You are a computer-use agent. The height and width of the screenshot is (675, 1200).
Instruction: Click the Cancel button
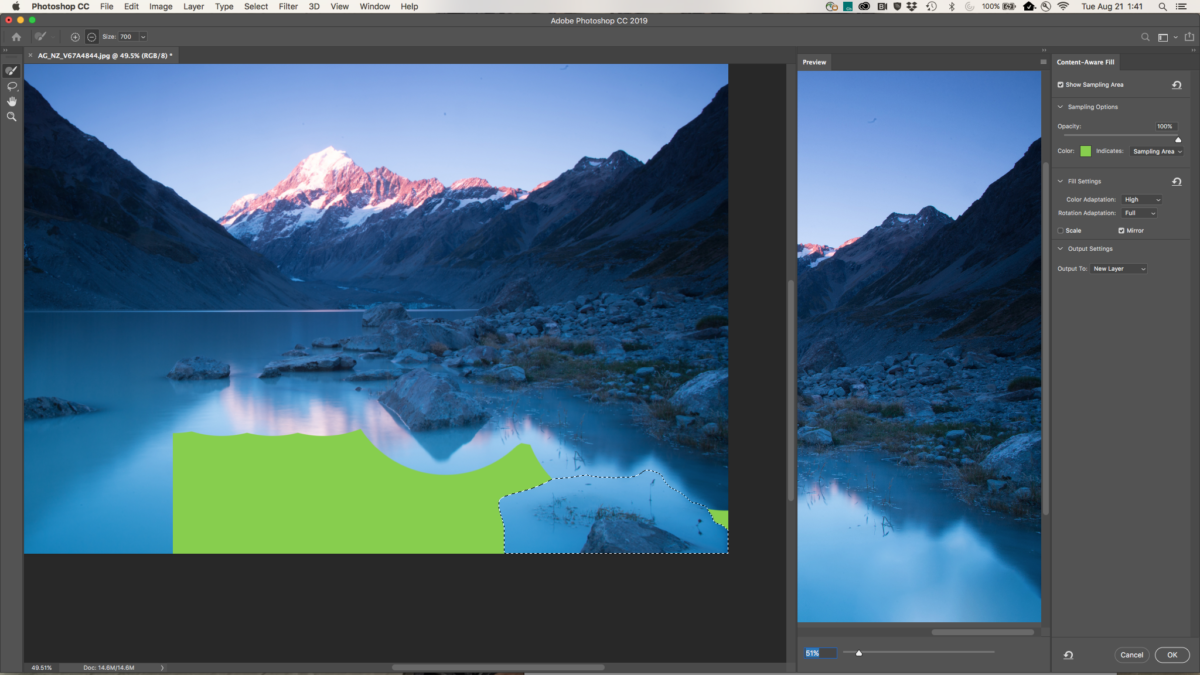click(1131, 655)
